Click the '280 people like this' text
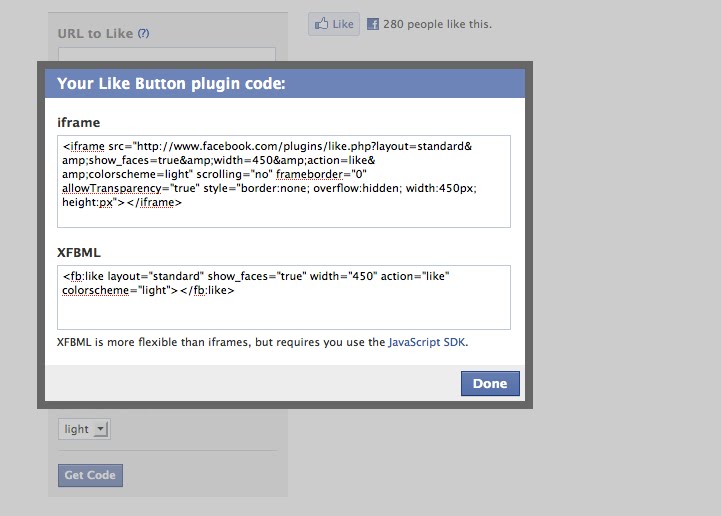This screenshot has width=721, height=516. (437, 24)
